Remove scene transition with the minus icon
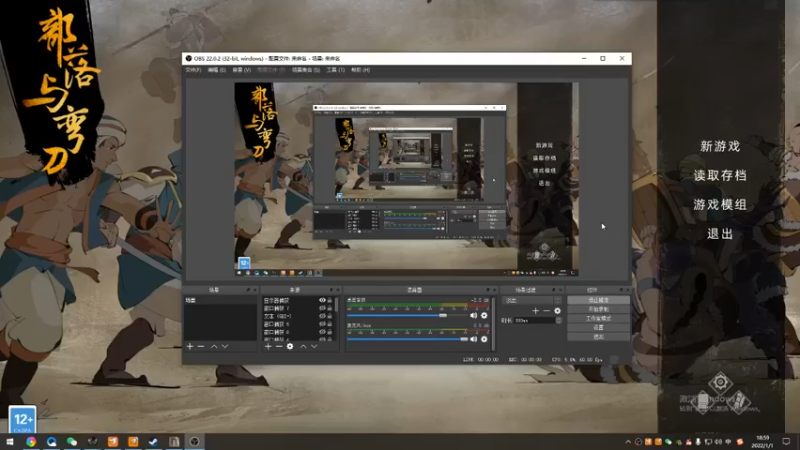This screenshot has width=800, height=450. [x=546, y=310]
